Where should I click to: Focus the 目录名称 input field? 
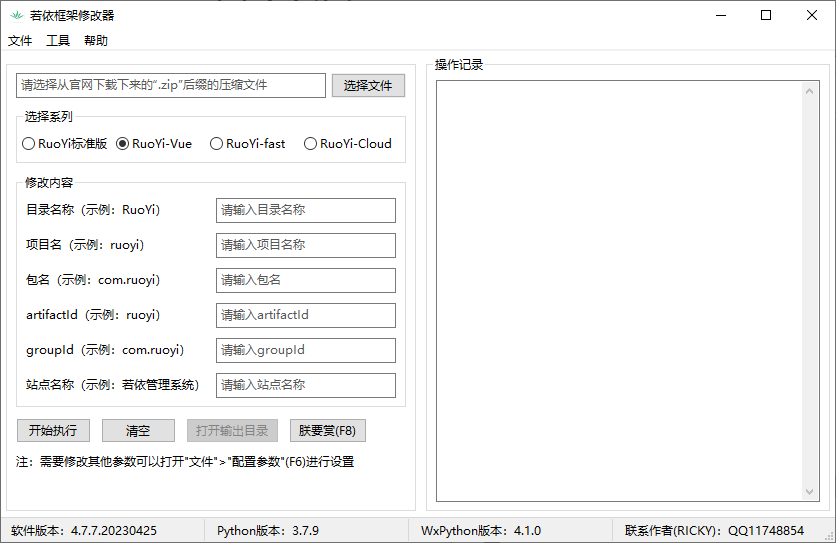306,210
